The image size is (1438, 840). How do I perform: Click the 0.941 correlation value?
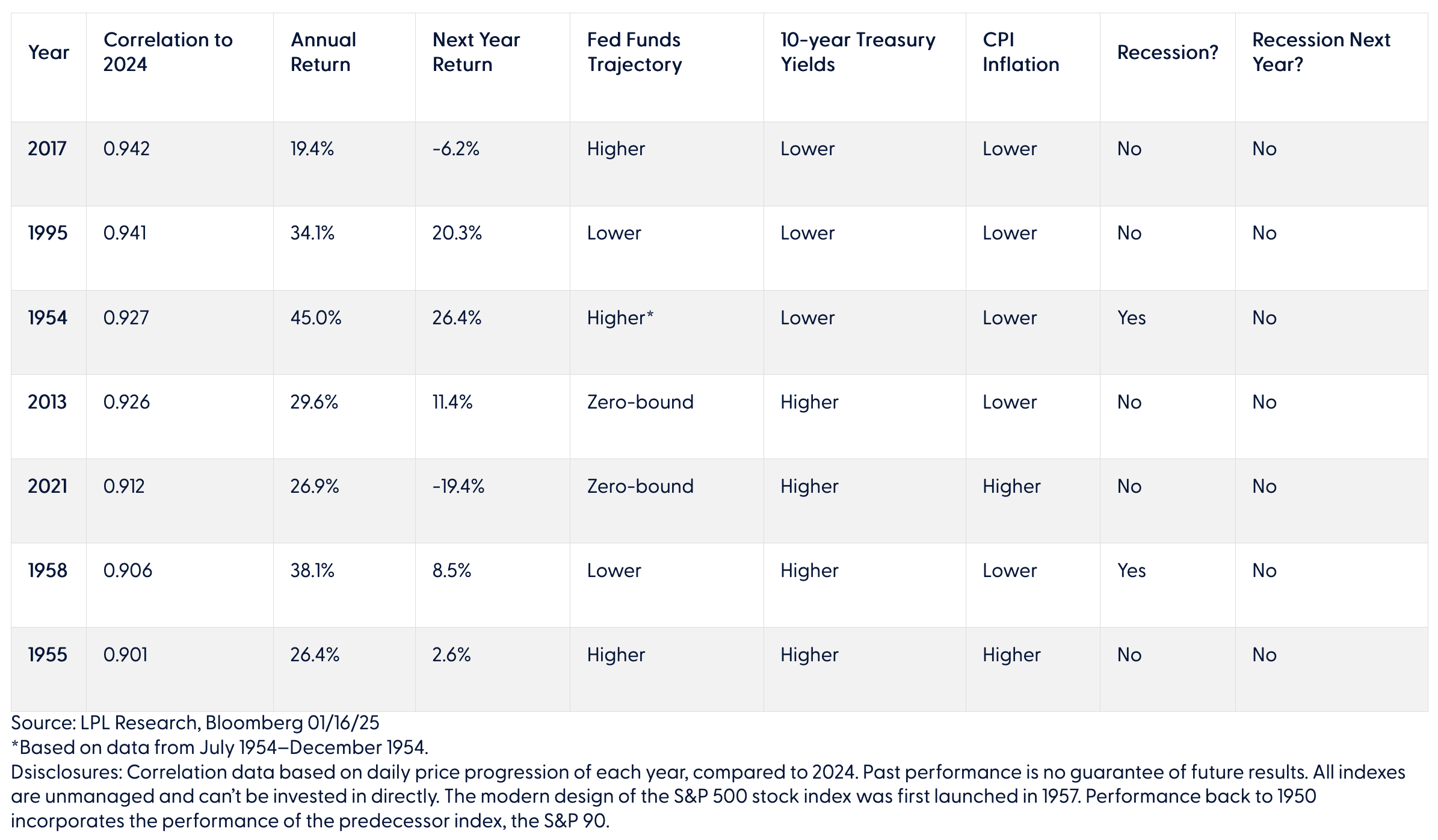click(125, 233)
